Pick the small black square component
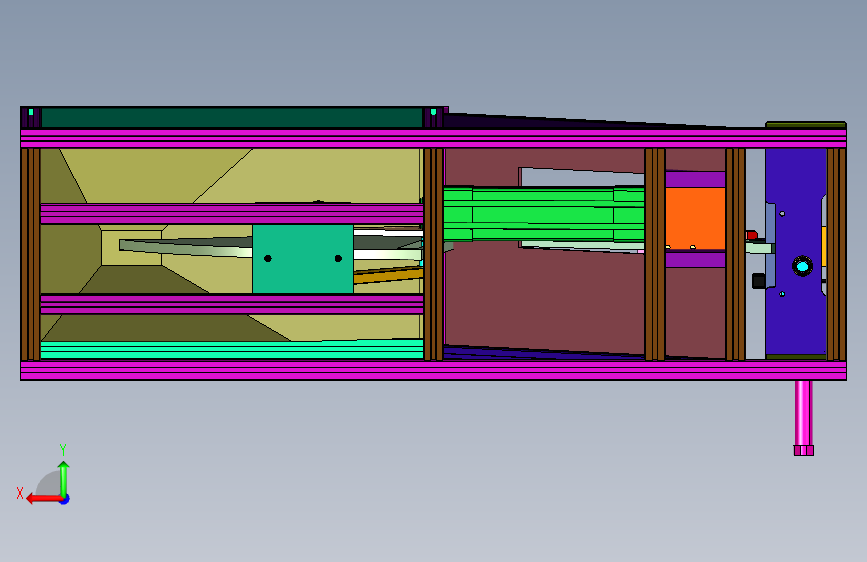 [x=759, y=280]
